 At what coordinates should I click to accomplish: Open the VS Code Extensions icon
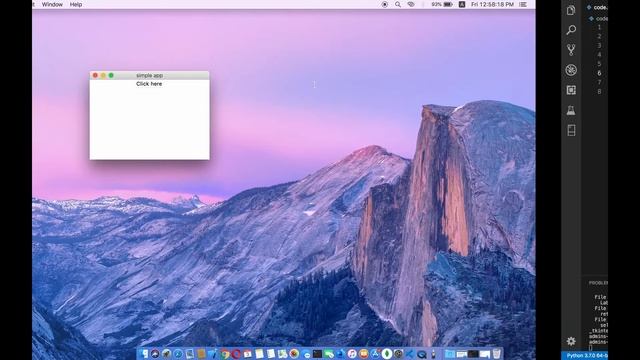[571, 90]
